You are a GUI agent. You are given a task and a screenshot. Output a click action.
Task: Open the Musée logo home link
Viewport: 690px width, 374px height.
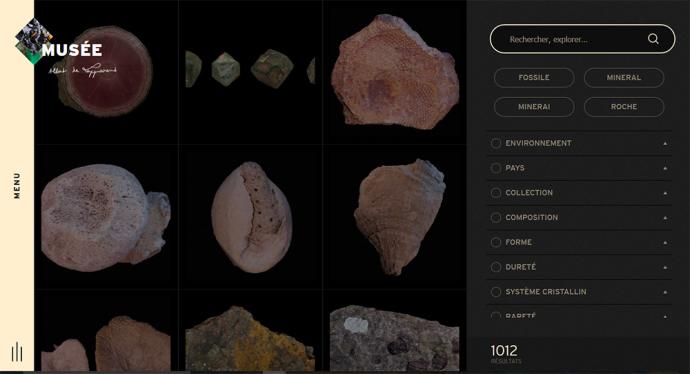[x=66, y=48]
